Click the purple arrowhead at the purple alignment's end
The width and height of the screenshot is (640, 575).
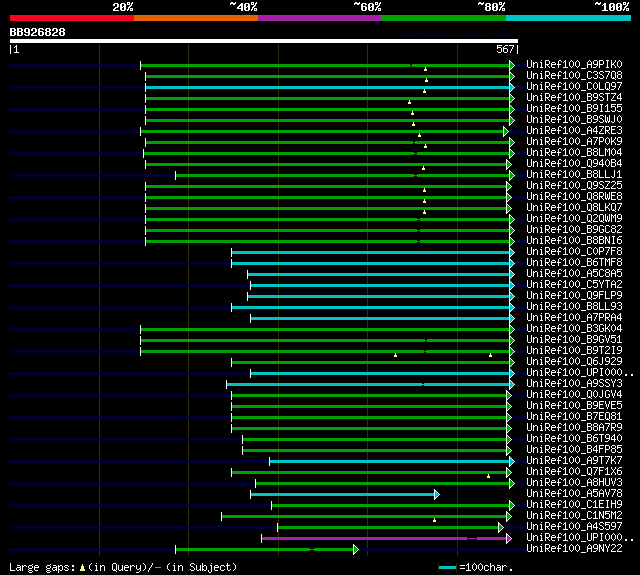click(x=509, y=538)
